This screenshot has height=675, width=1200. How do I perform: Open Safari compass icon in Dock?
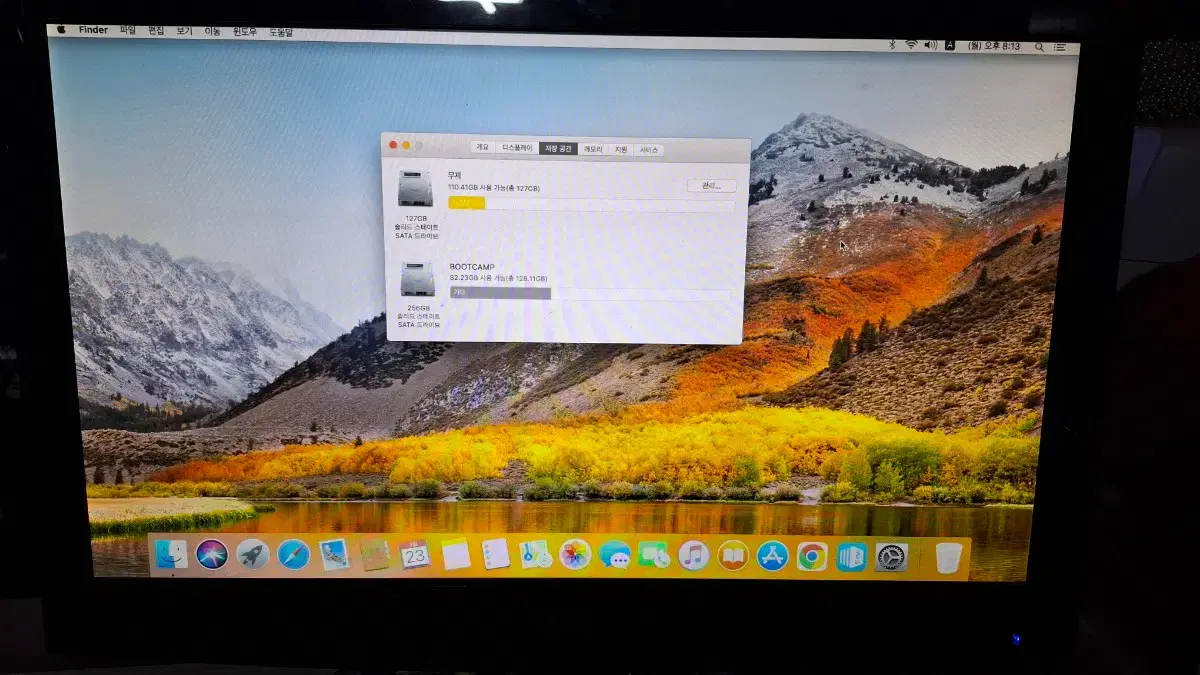point(293,553)
